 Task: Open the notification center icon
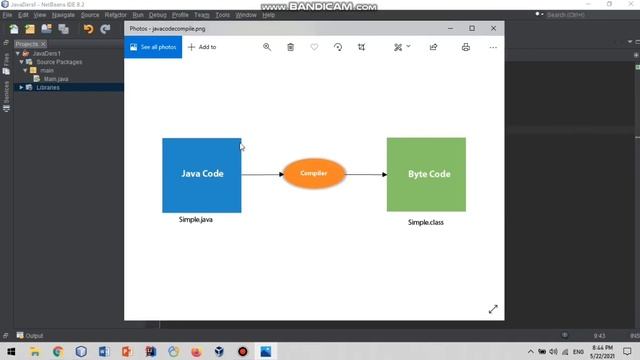pyautogui.click(x=627, y=351)
